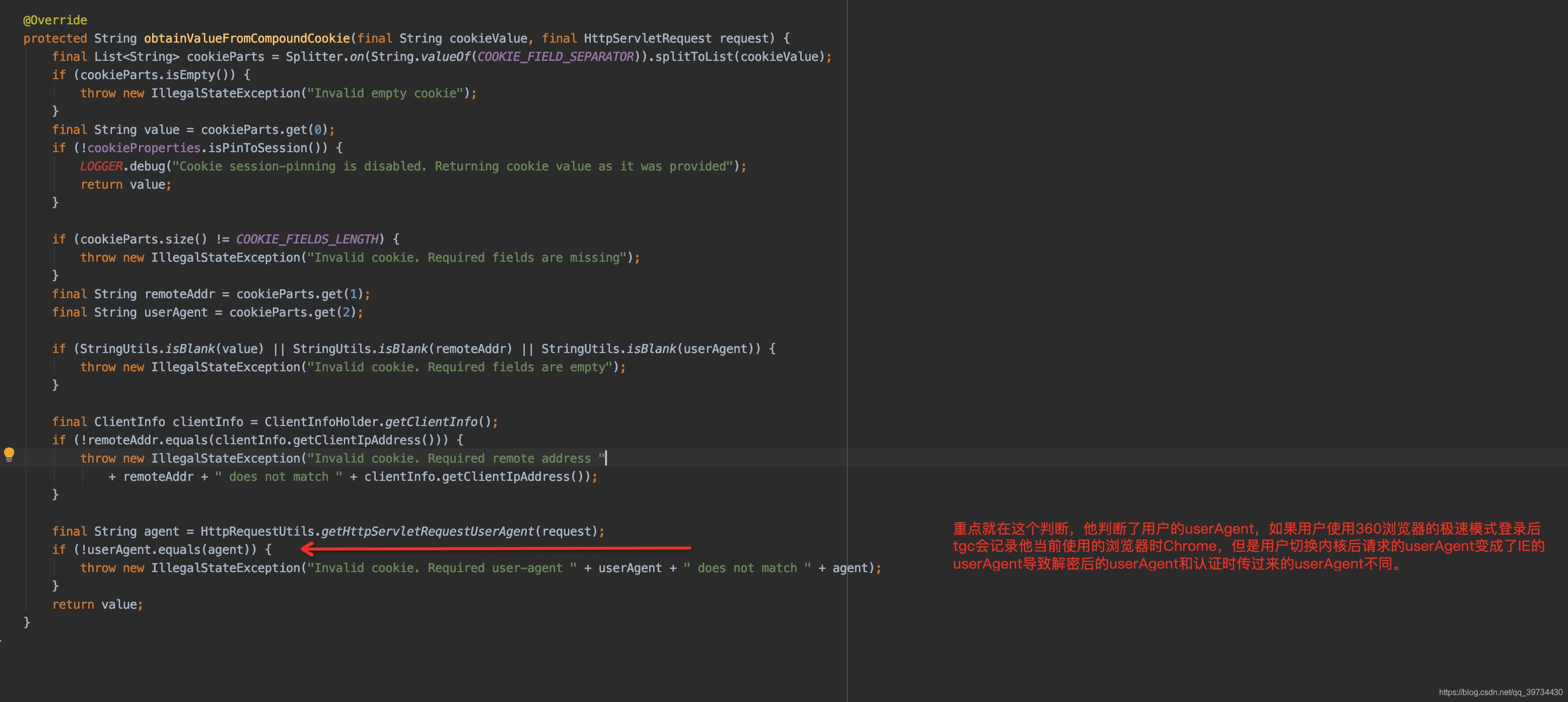Click the yellow lightbulb quick-fix icon
The image size is (1568, 702).
[9, 454]
